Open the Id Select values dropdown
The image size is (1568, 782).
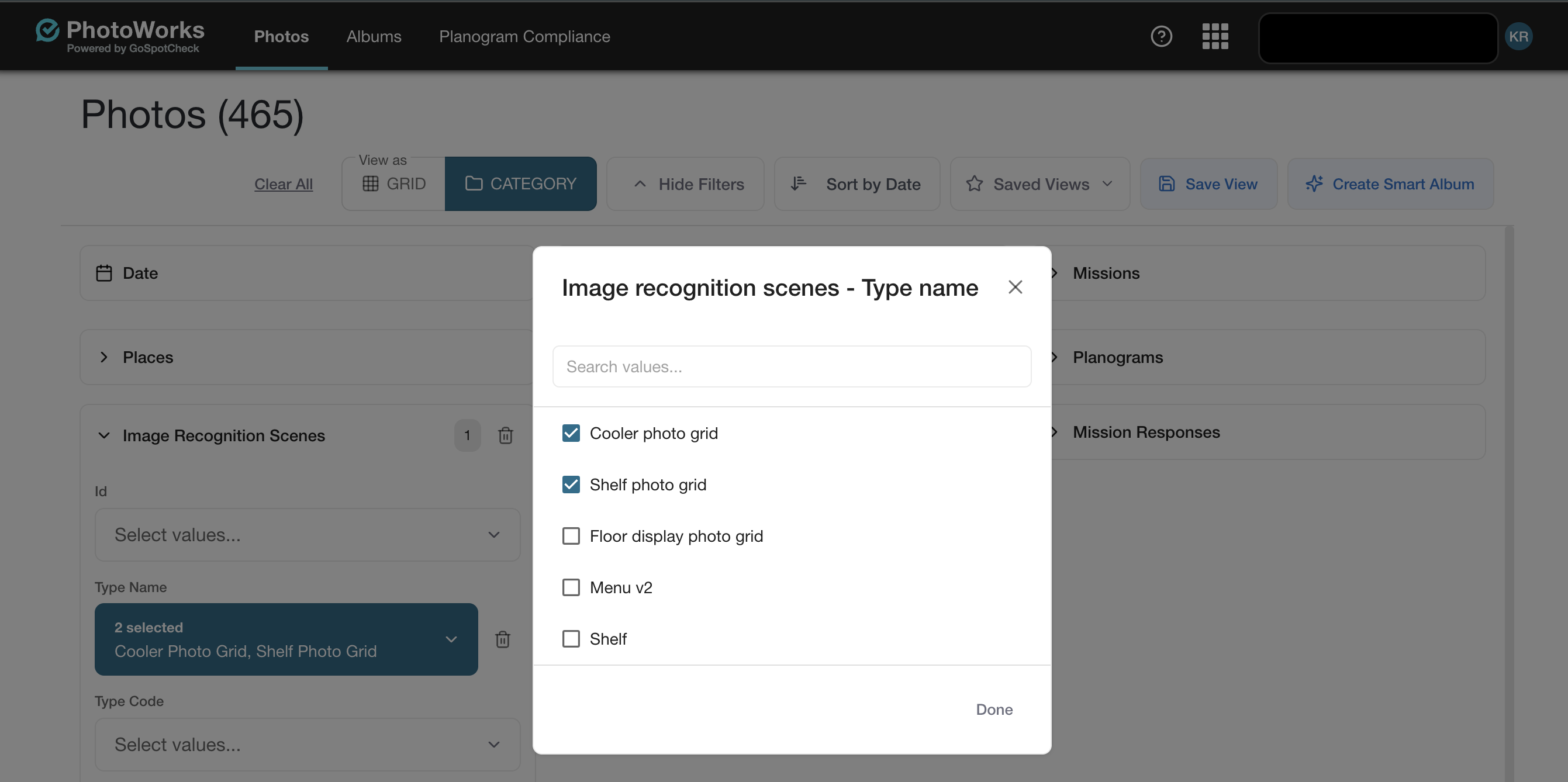pyautogui.click(x=308, y=535)
